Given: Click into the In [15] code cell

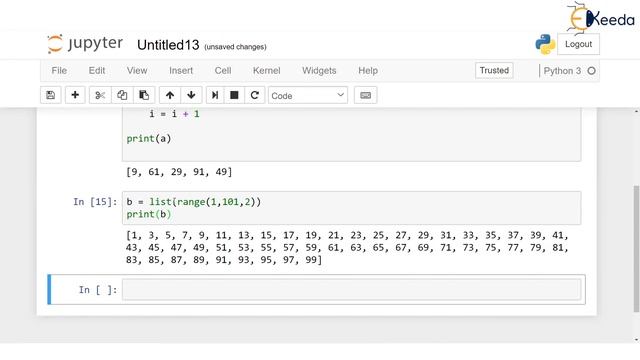Looking at the screenshot, I should [351, 208].
